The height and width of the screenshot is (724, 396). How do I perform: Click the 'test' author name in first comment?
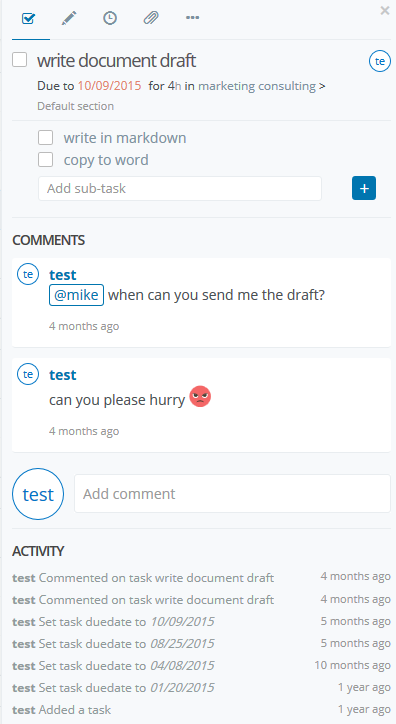click(x=63, y=275)
